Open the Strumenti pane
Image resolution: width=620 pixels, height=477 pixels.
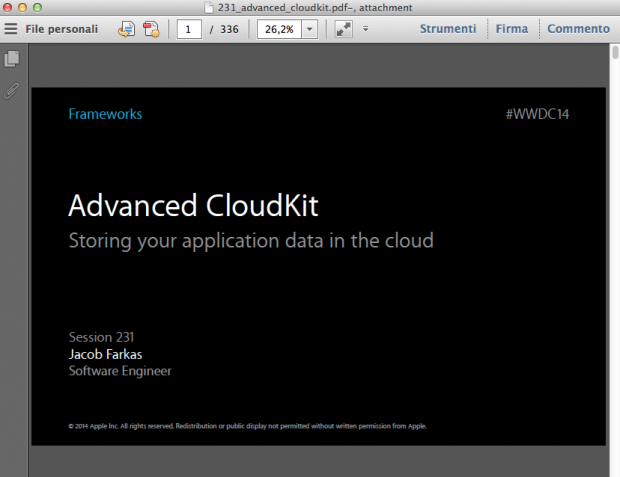click(x=448, y=28)
